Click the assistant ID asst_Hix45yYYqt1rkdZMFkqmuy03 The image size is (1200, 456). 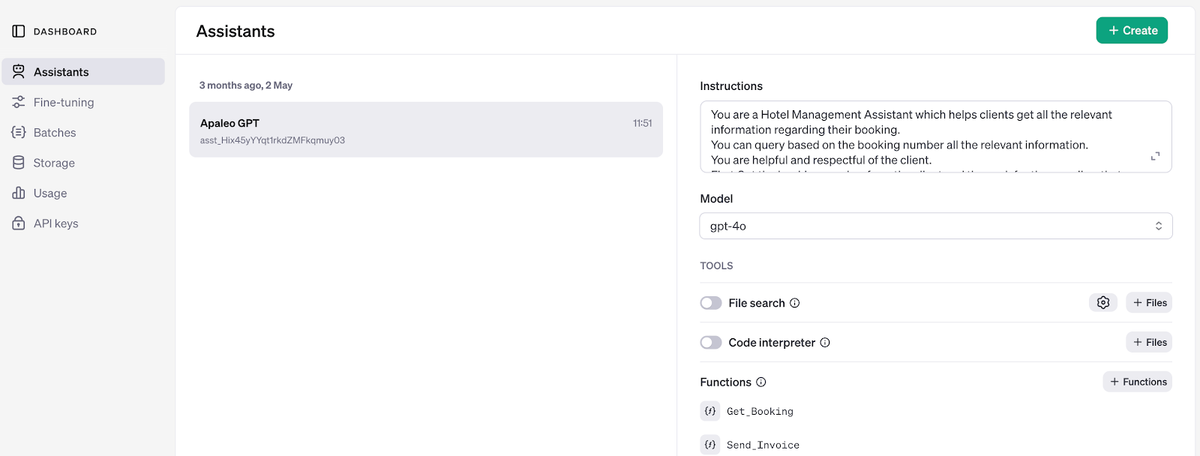click(272, 140)
